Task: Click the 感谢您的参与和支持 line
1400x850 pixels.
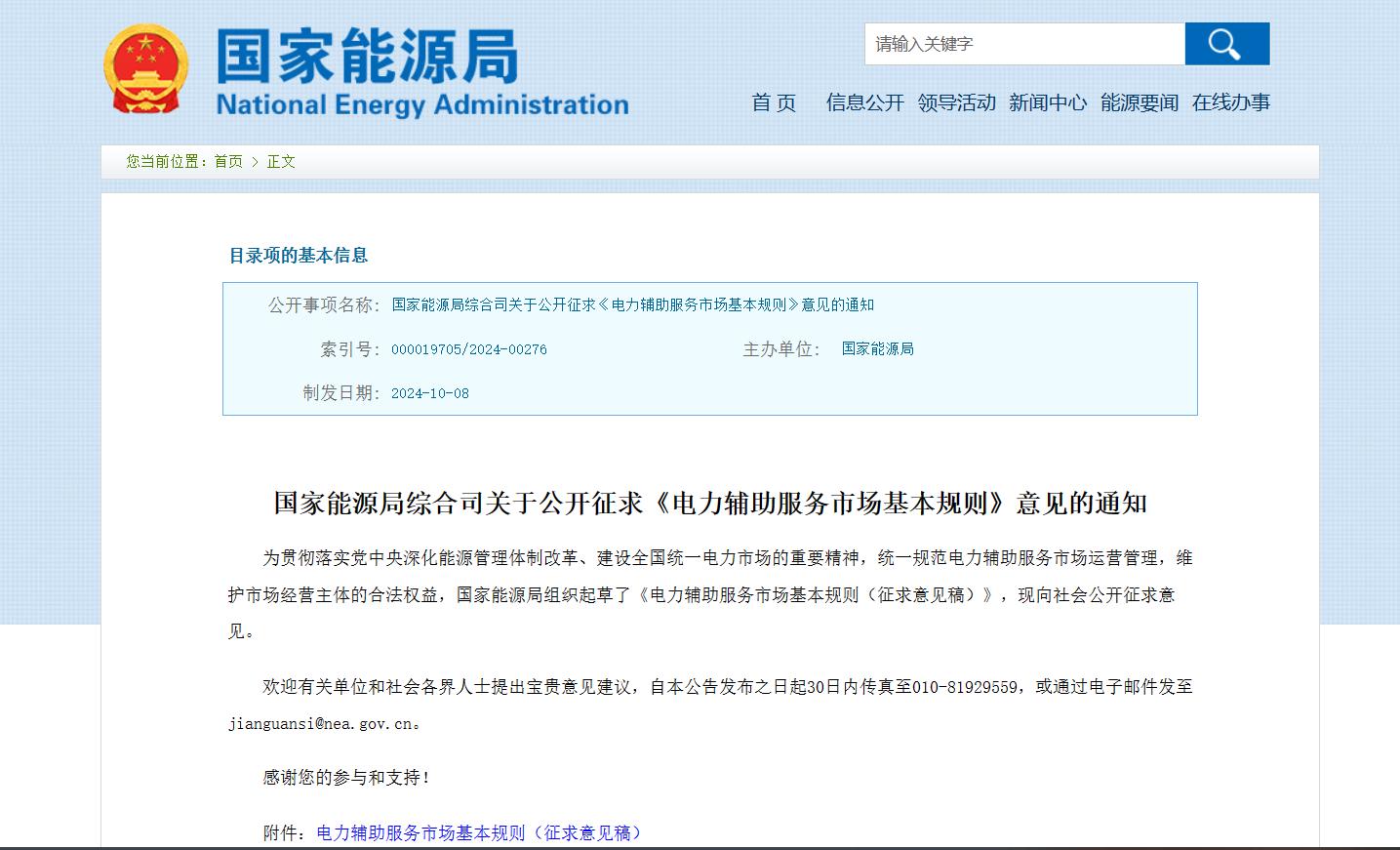Action: (346, 778)
